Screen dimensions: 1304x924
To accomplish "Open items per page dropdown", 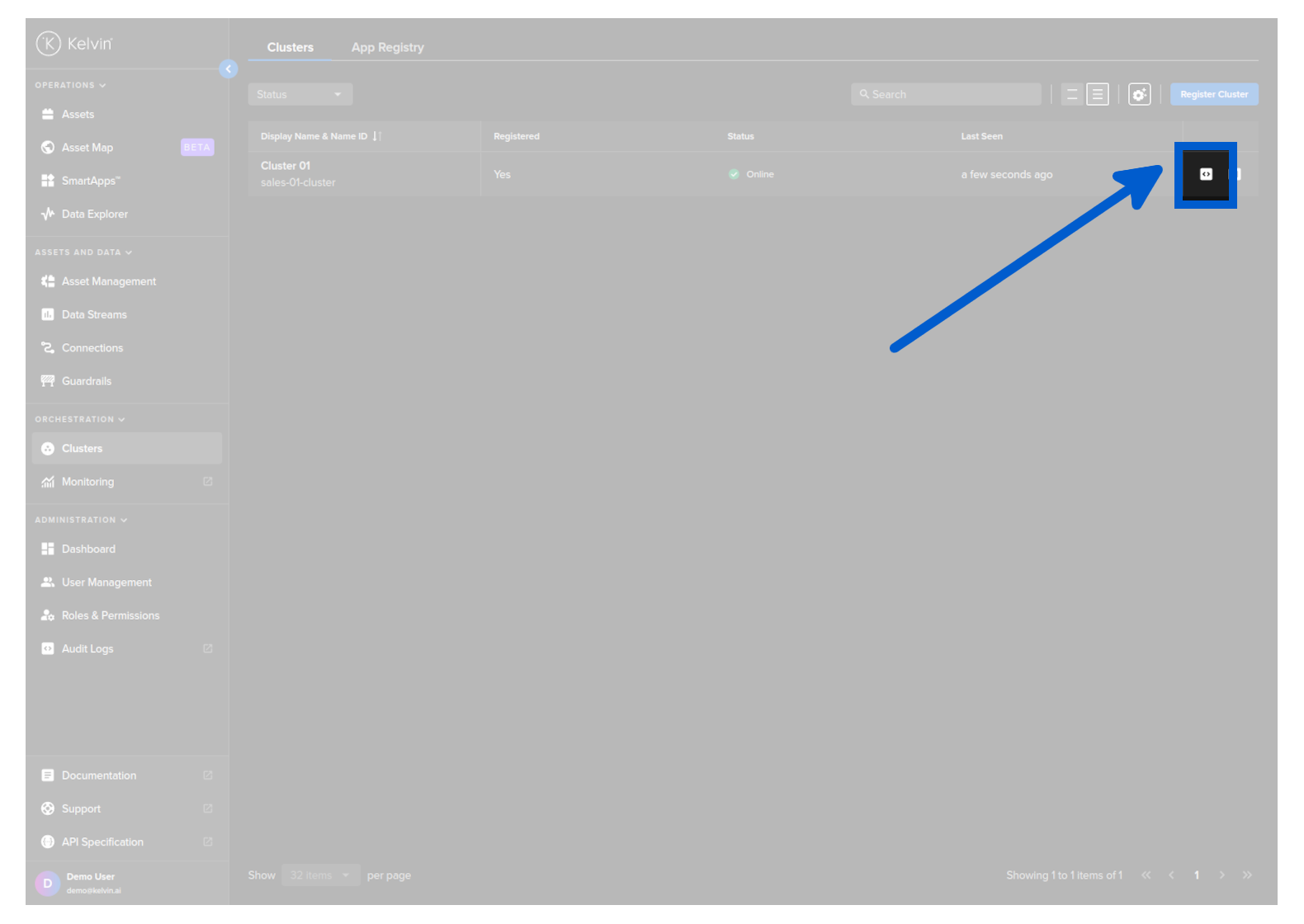I will [320, 875].
